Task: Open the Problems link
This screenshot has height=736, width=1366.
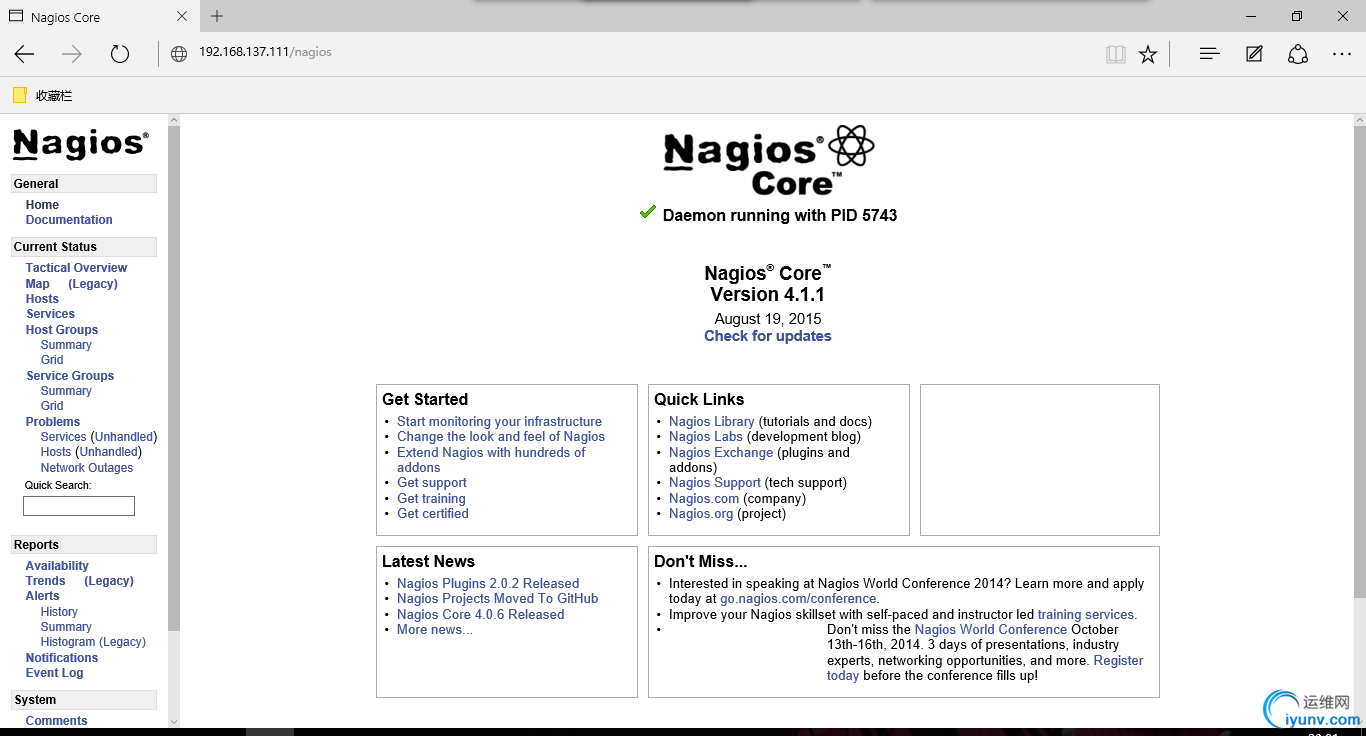Action: tap(53, 422)
